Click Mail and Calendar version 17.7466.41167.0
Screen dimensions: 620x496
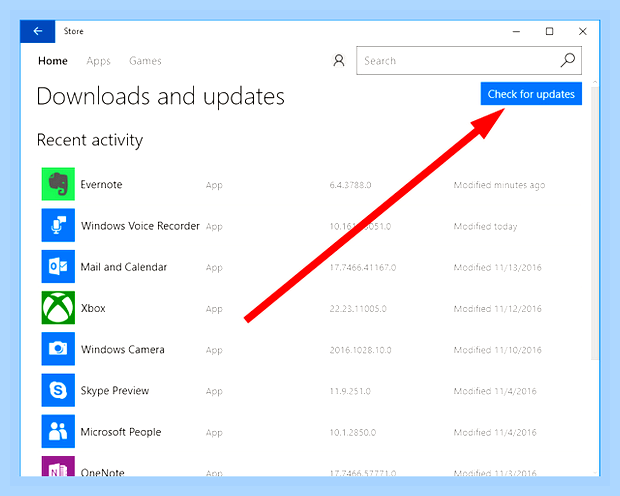pos(363,267)
